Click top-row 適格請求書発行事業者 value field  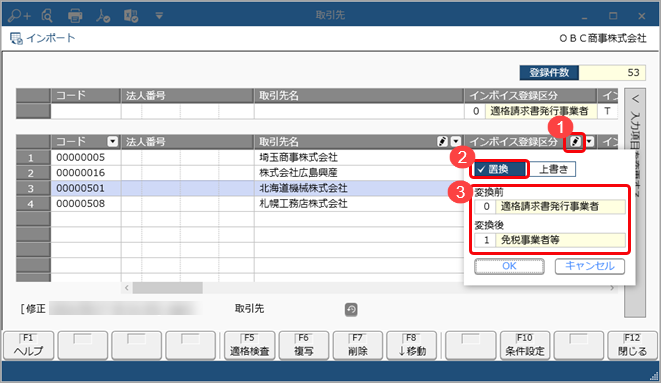click(541, 111)
